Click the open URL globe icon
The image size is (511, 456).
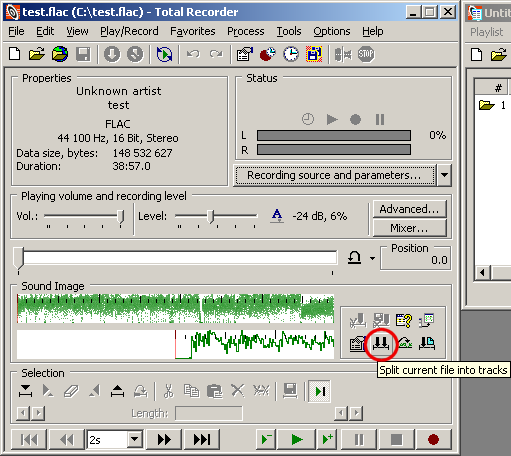(x=60, y=54)
